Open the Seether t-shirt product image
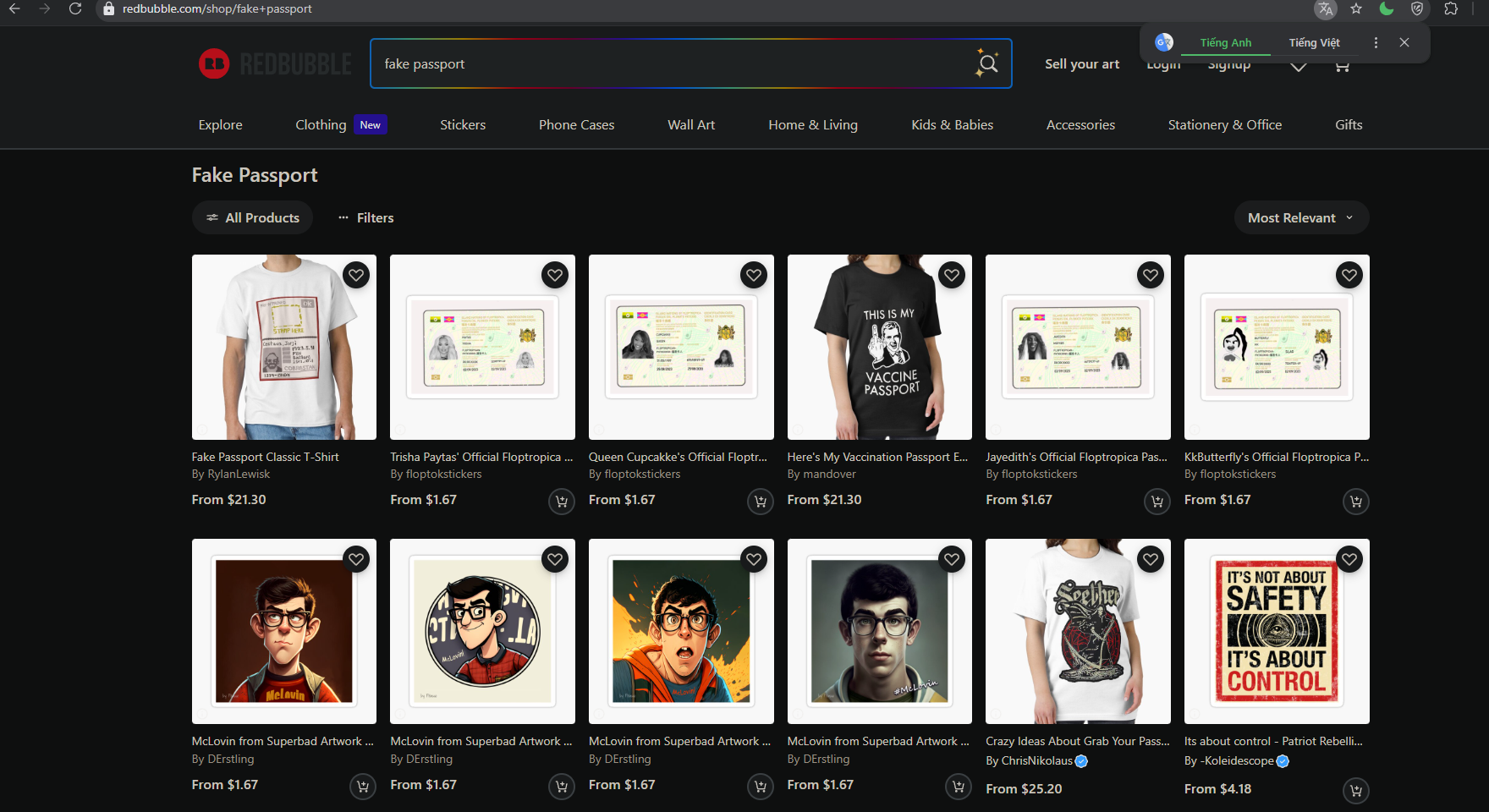 coord(1078,631)
